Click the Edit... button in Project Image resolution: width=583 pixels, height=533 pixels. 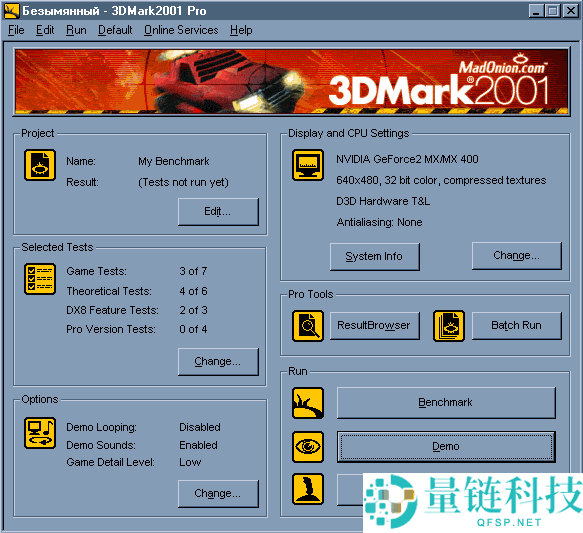click(218, 211)
